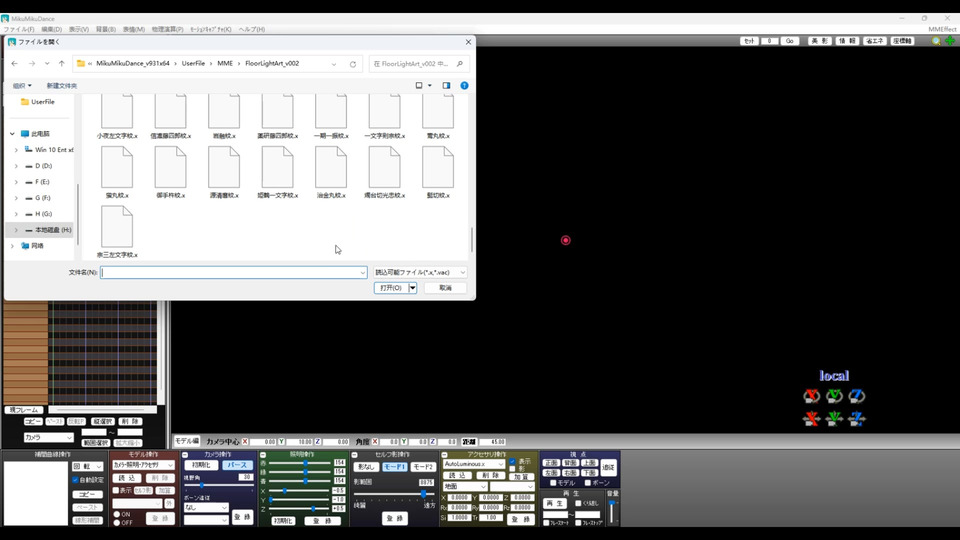Click the 取消 cancel button

445,288
